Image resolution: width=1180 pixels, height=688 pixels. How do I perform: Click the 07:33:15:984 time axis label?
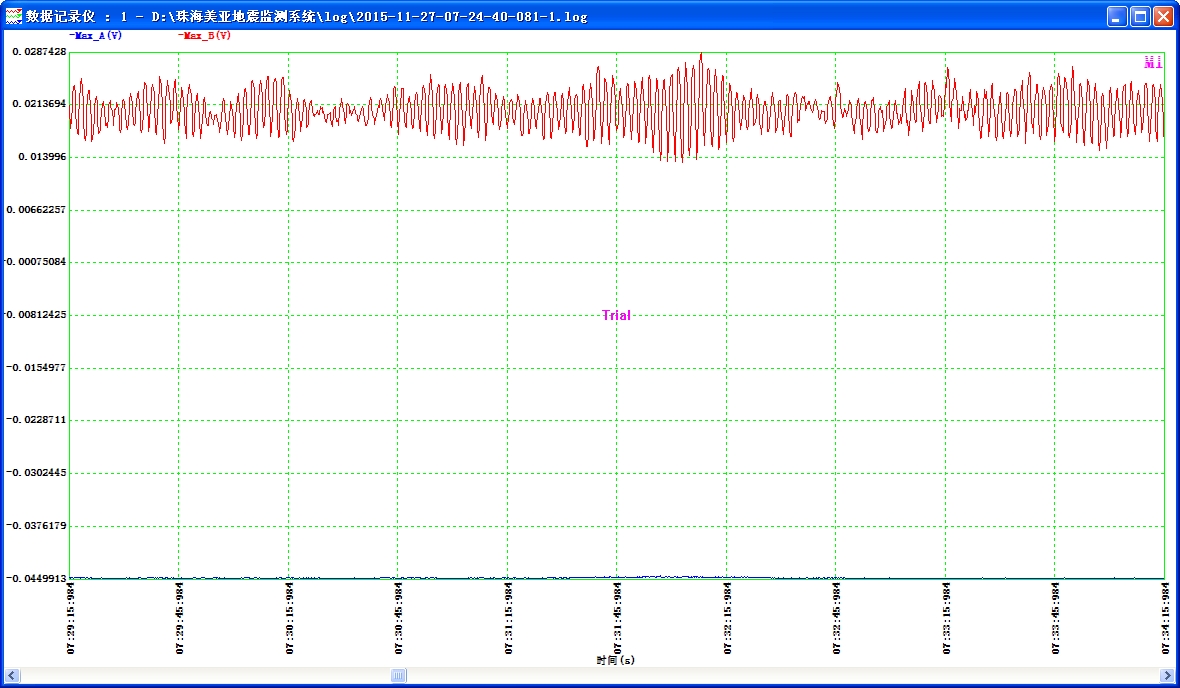[x=947, y=618]
